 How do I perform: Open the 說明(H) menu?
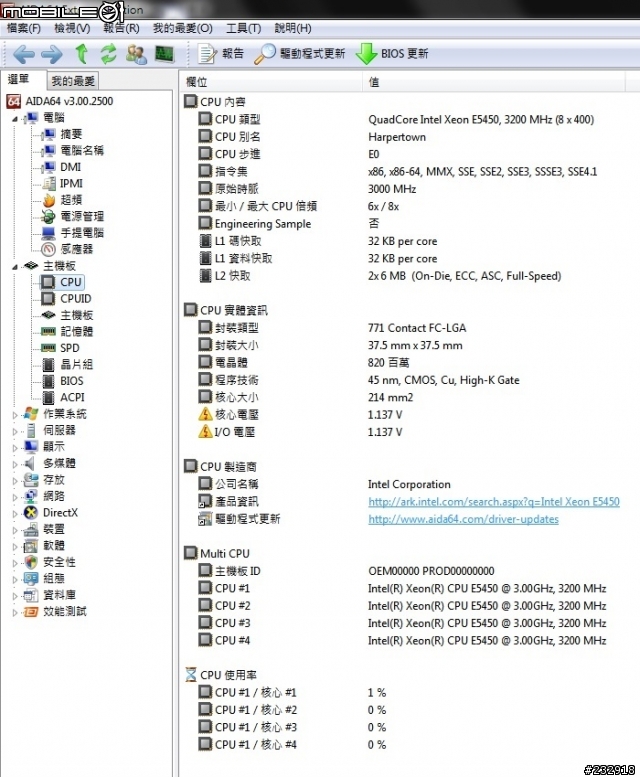click(x=293, y=28)
